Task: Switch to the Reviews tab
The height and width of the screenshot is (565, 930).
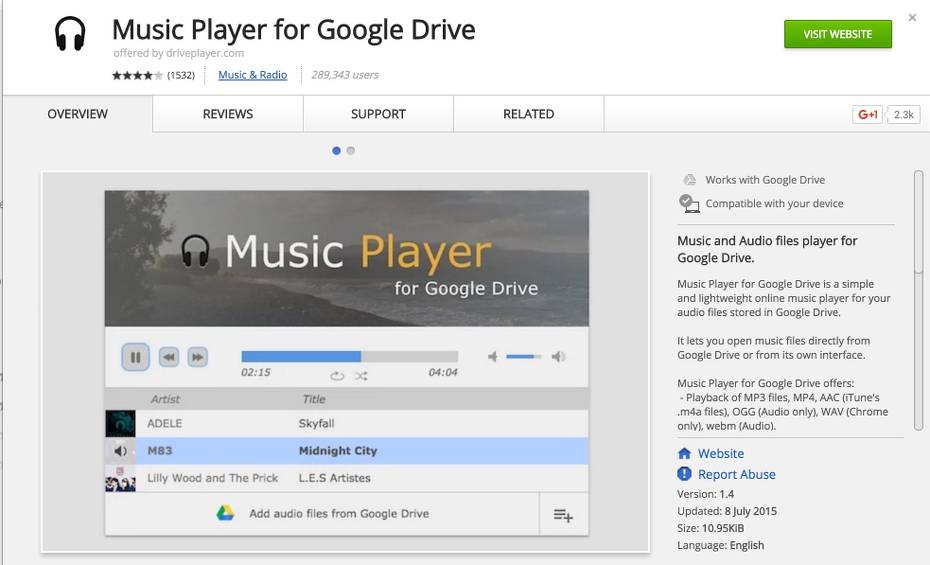Action: coord(228,114)
